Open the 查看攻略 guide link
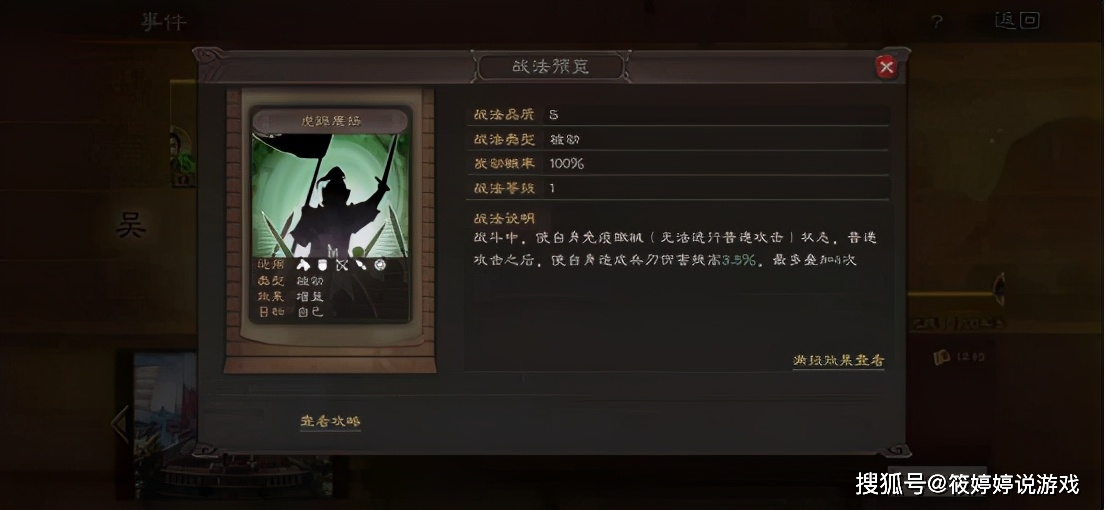 coord(330,421)
